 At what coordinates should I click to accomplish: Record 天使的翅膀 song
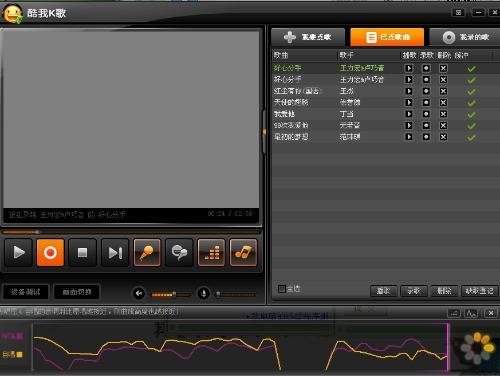pyautogui.click(x=426, y=102)
